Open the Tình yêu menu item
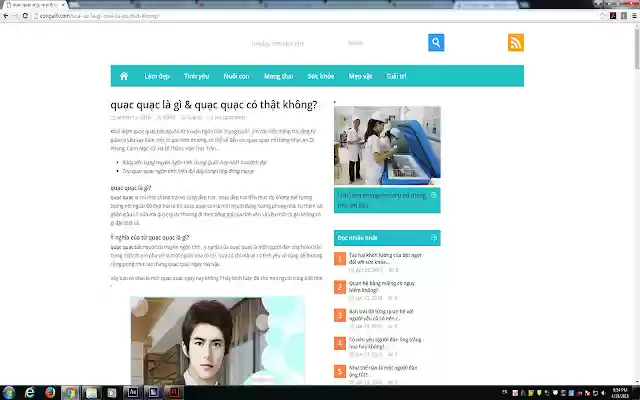 [196, 76]
